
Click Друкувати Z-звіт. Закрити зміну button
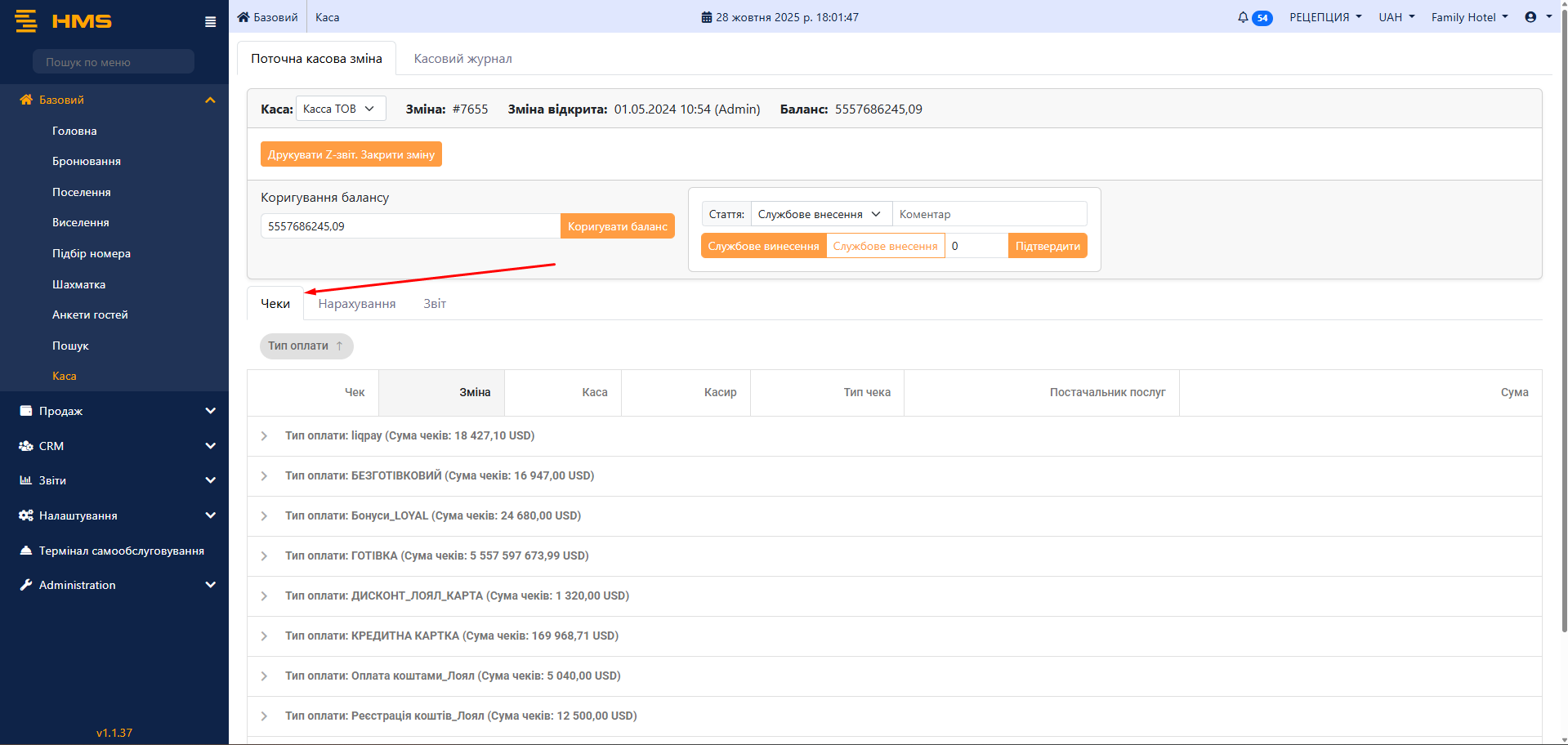(x=351, y=154)
